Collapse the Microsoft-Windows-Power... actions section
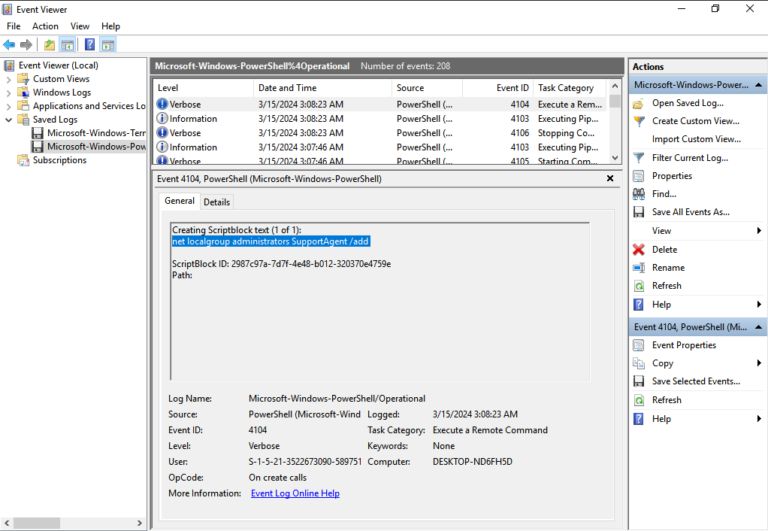This screenshot has width=768, height=531. tap(758, 85)
